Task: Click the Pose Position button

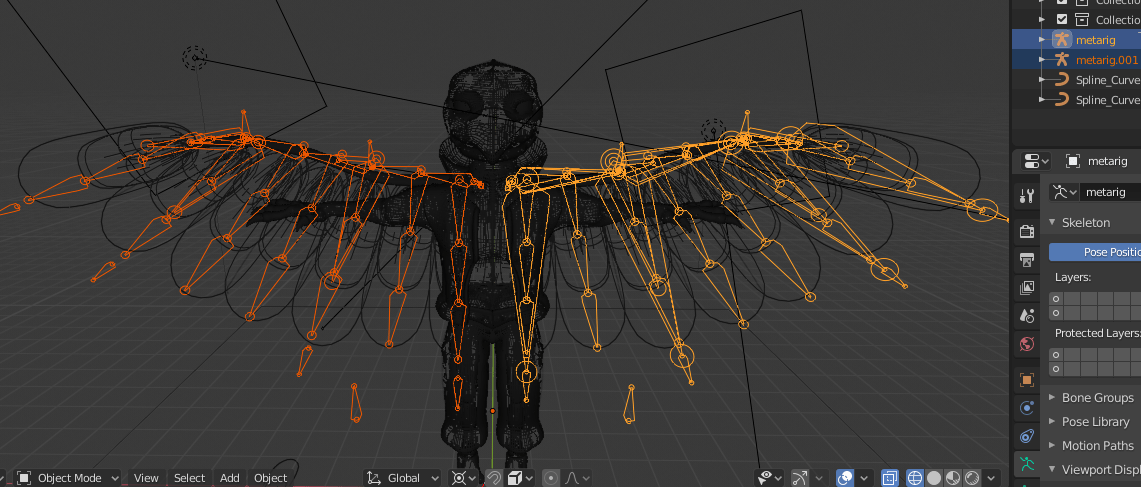Action: pyautogui.click(x=1094, y=252)
